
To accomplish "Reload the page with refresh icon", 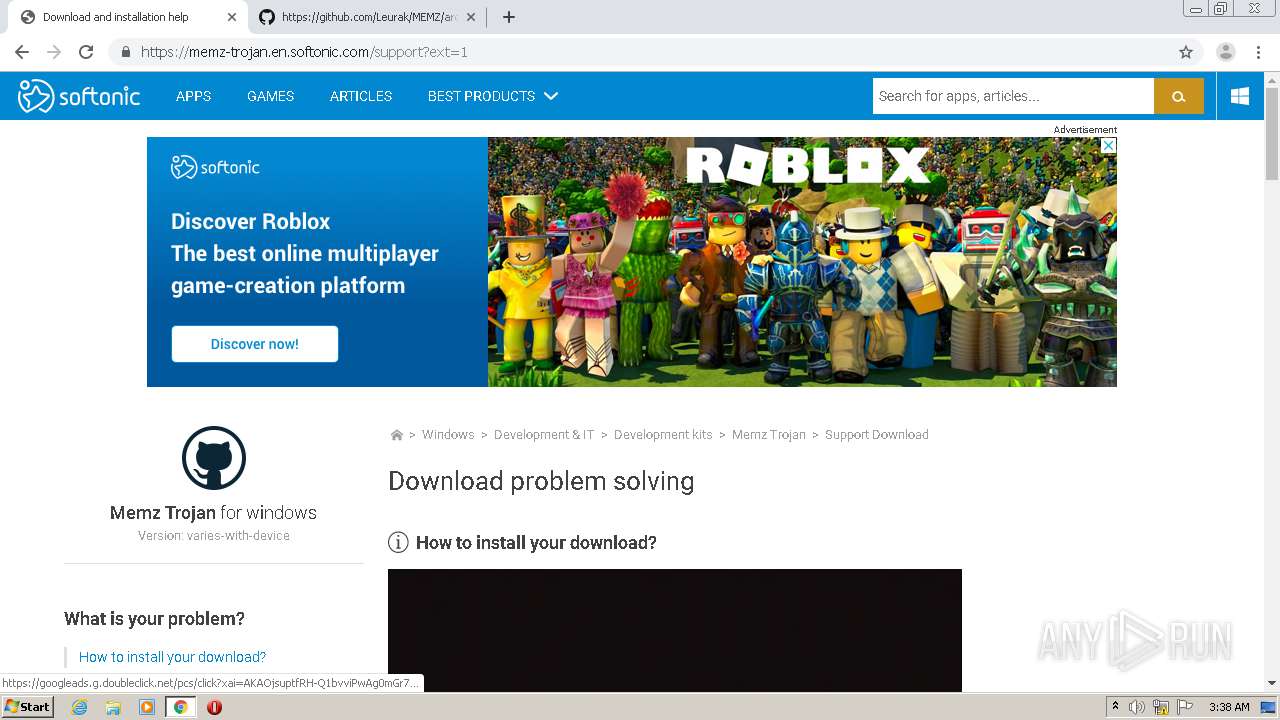I will tap(86, 52).
